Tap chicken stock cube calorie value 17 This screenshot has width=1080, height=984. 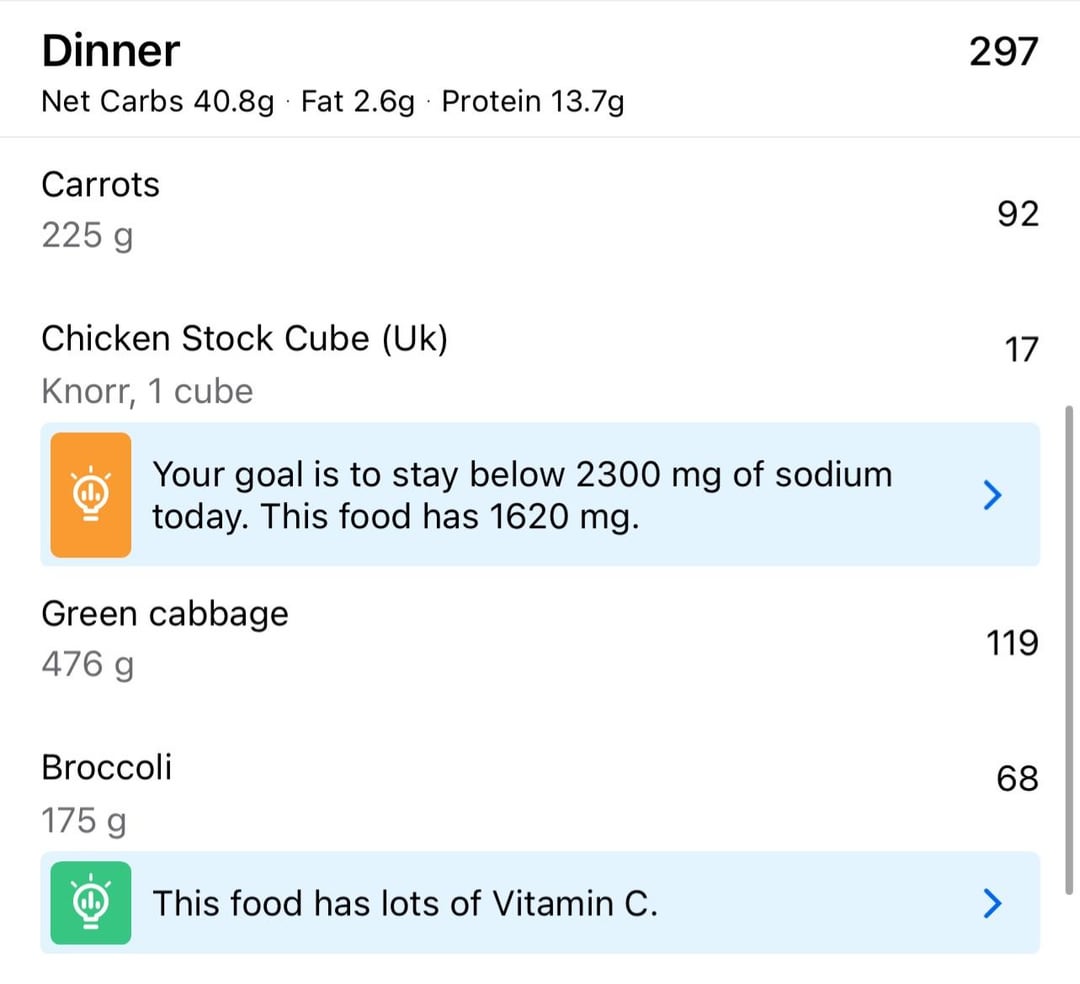coord(1021,349)
